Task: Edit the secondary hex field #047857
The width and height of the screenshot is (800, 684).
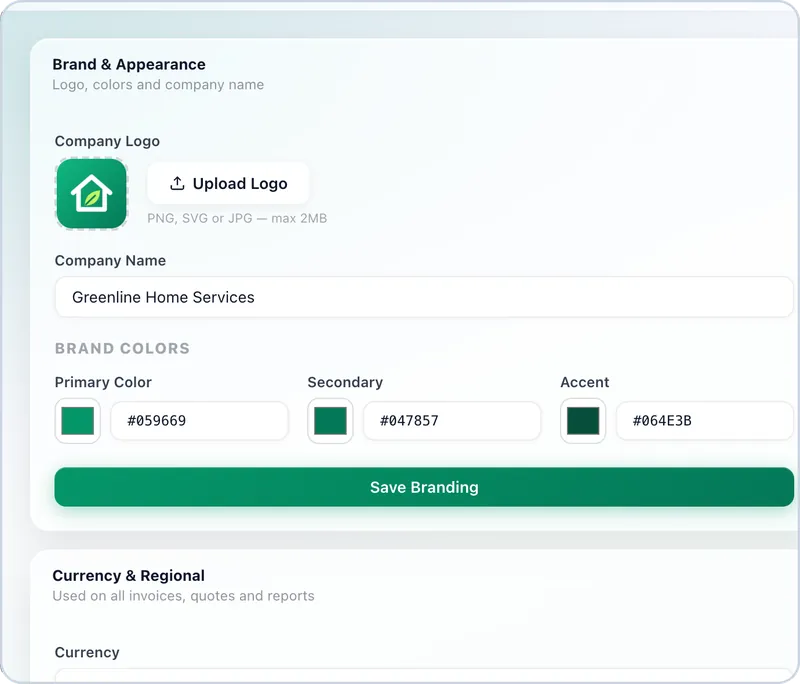Action: pos(452,421)
